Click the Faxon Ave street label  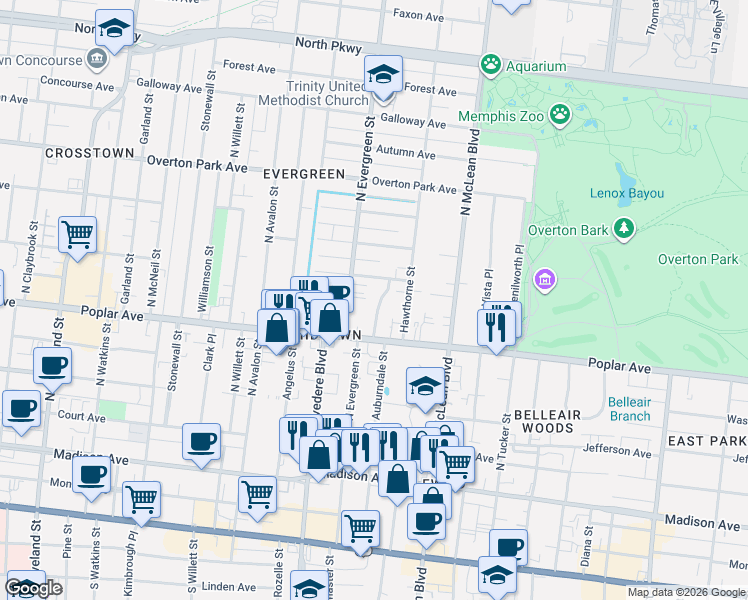coord(418,15)
